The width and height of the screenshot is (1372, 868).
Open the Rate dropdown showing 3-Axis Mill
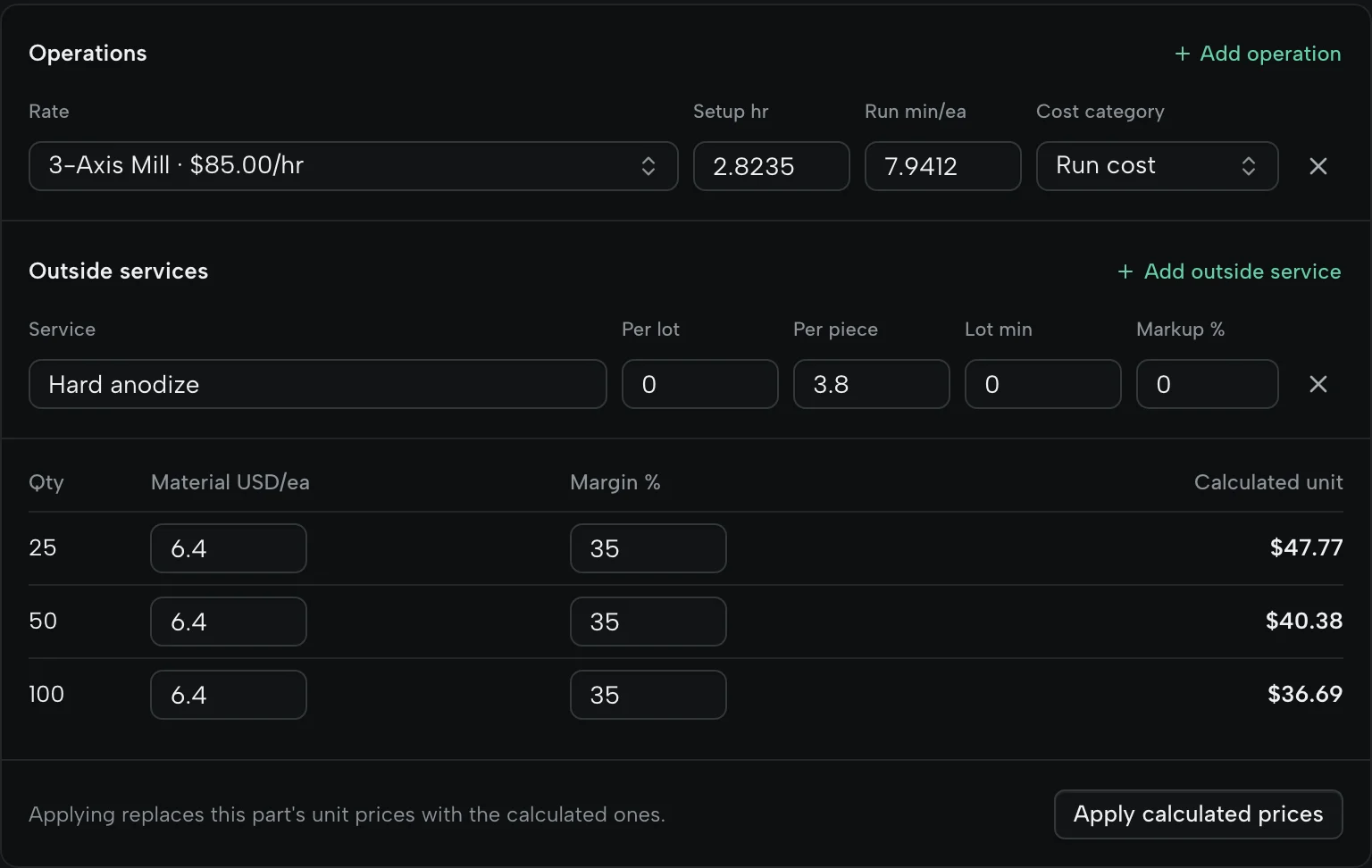click(354, 166)
